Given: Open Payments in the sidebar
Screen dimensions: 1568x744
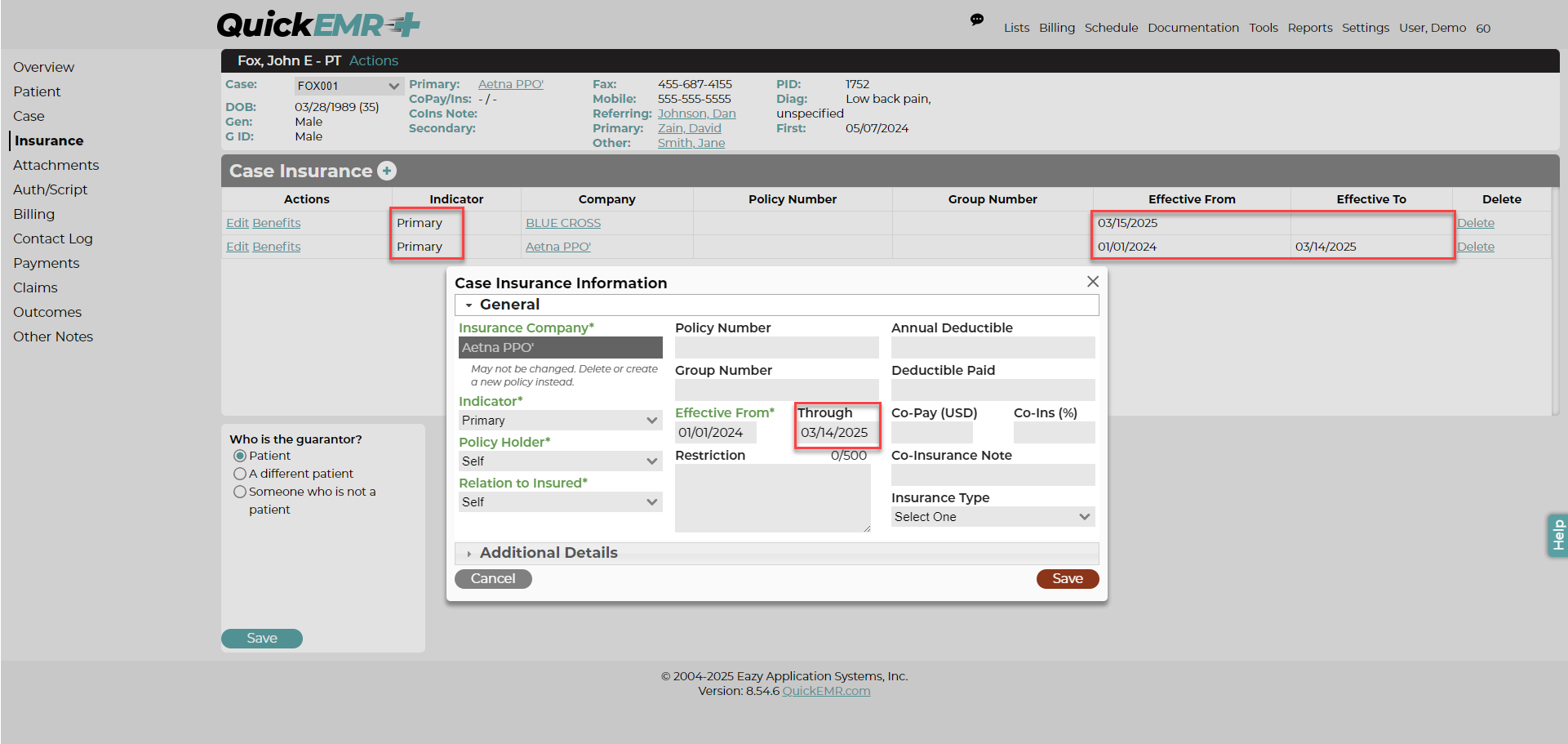Looking at the screenshot, I should coord(46,263).
